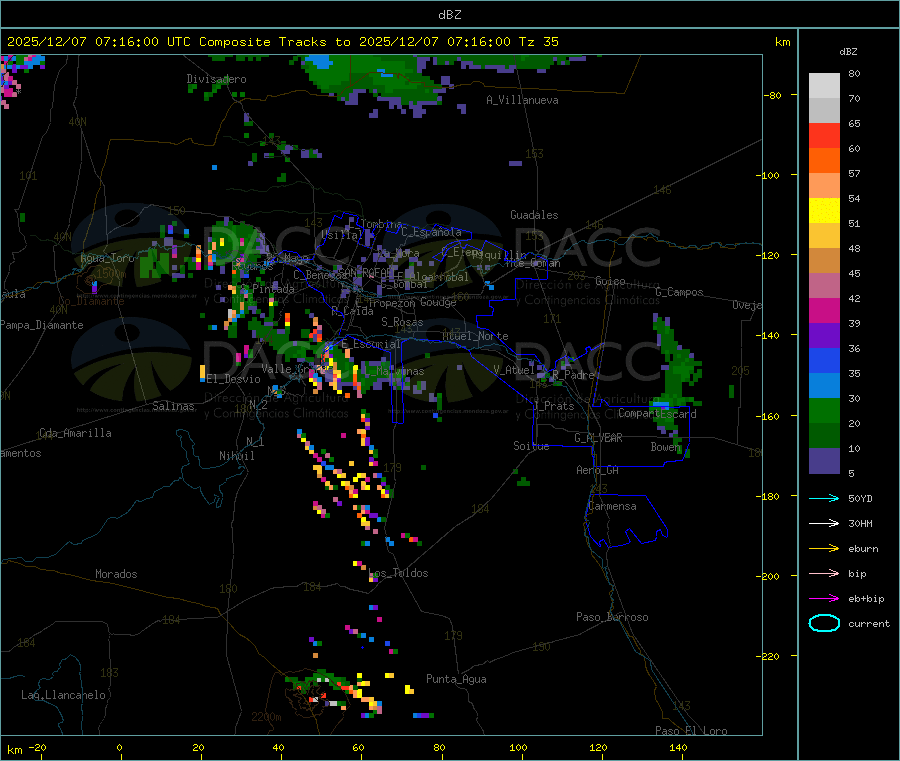The image size is (900, 761).
Task: Click the 0 km horizontal axis tick
Action: click(x=119, y=747)
